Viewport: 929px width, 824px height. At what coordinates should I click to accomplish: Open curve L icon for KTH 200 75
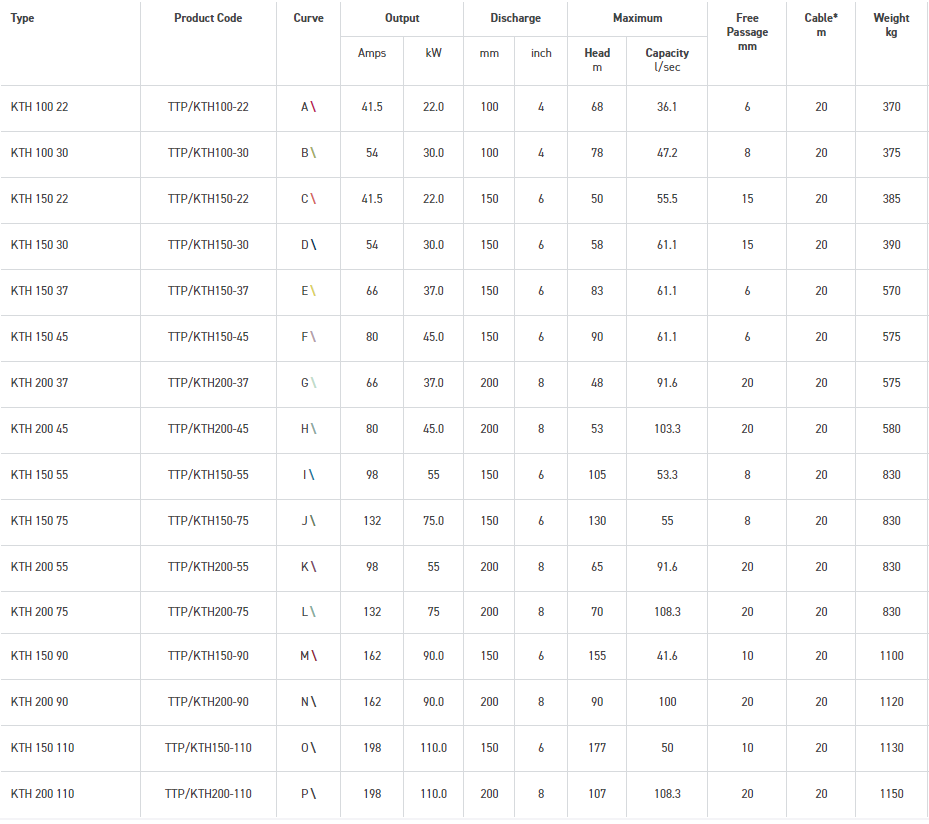pos(313,612)
